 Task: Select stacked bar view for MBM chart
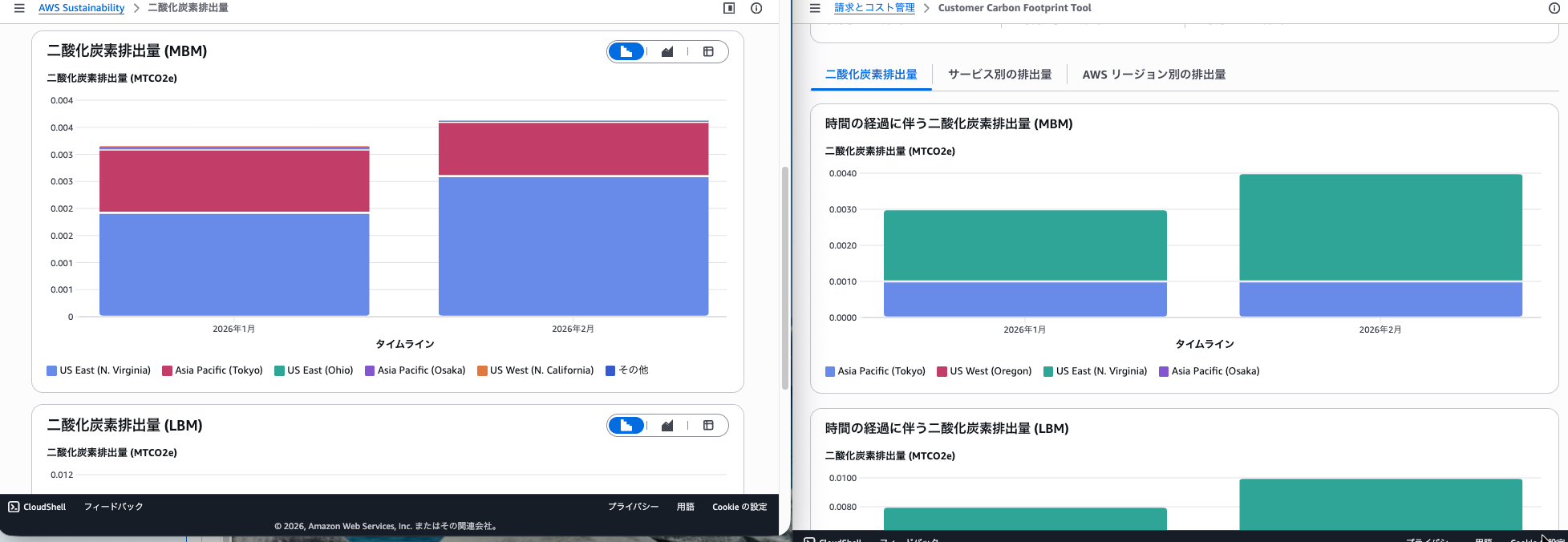(x=626, y=51)
